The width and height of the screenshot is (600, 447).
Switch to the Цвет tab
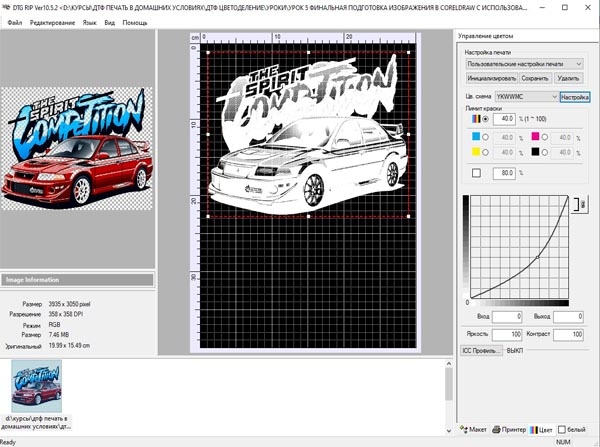point(541,430)
